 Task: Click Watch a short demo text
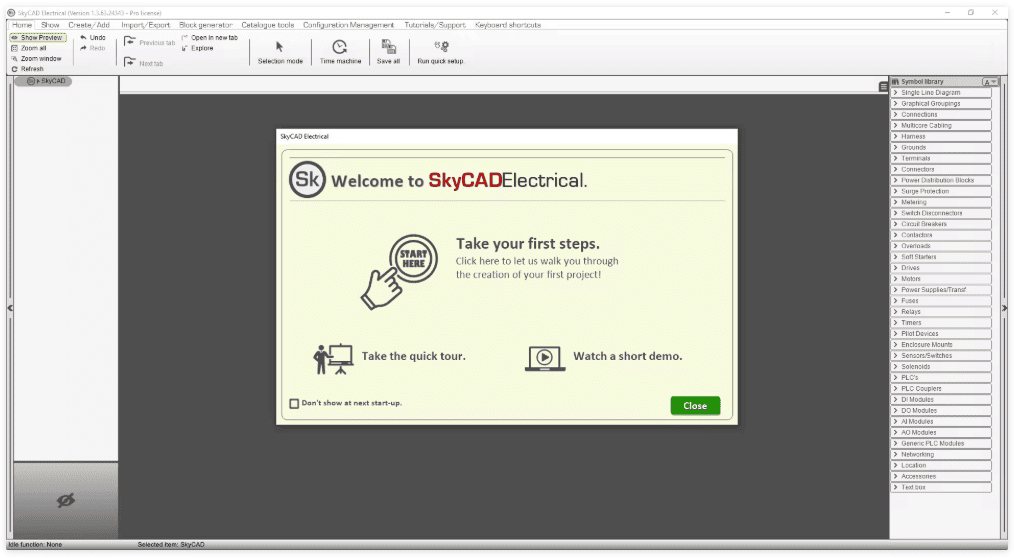627,356
